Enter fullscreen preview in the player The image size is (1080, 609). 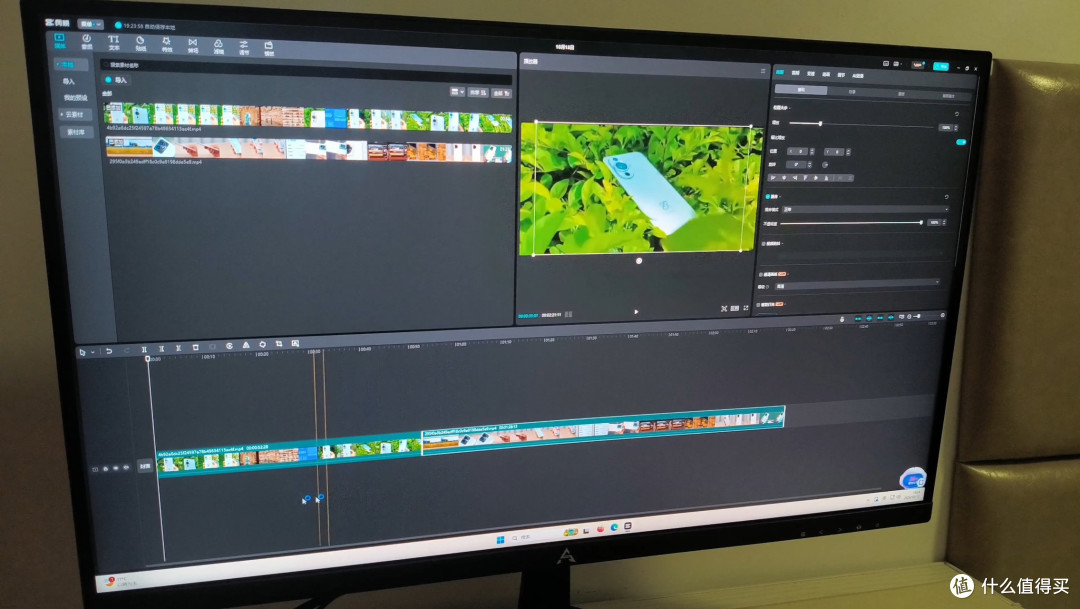pos(746,308)
